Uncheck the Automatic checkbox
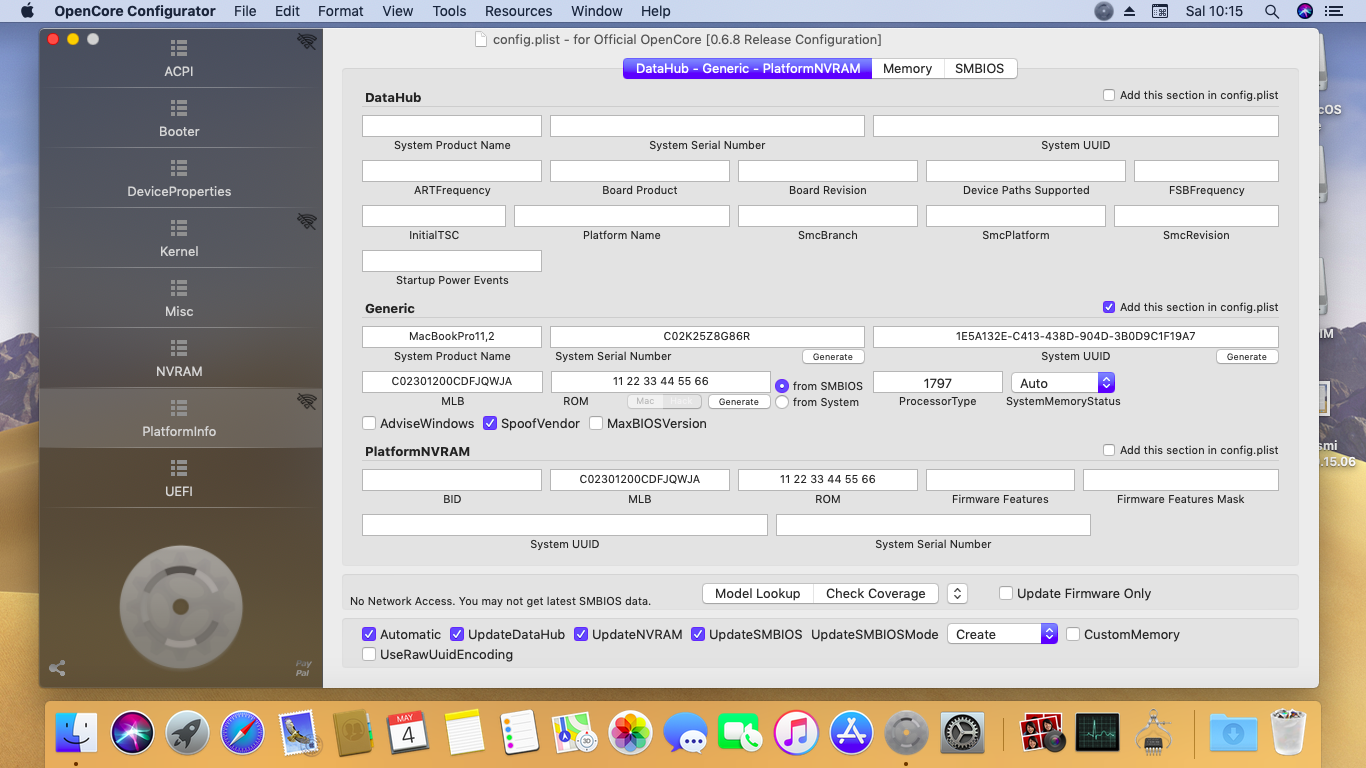 pos(369,634)
